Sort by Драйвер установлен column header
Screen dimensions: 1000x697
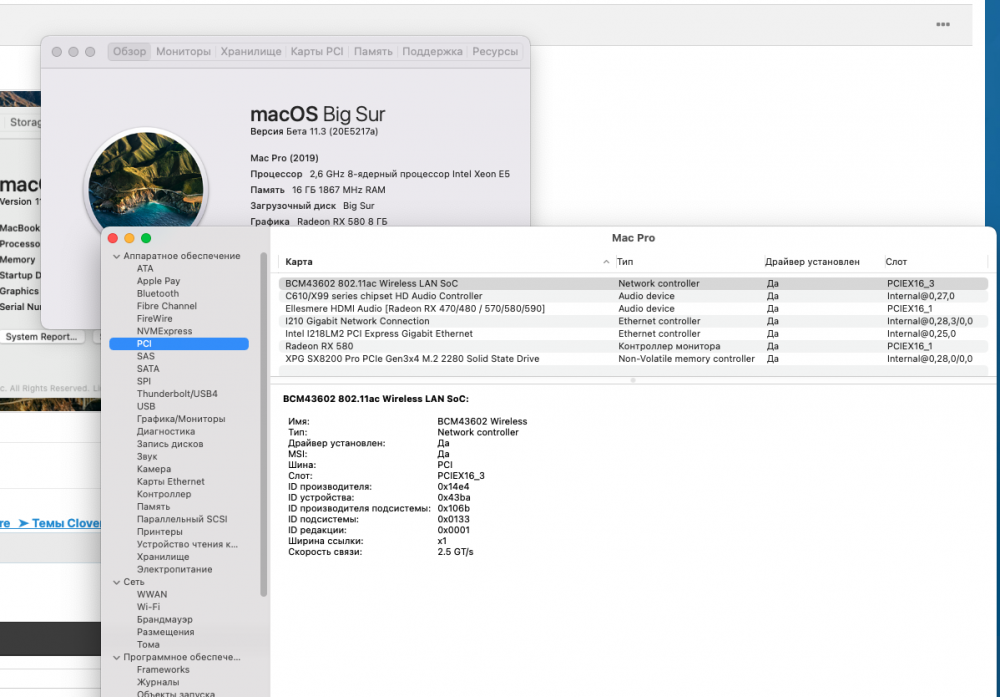[x=812, y=262]
